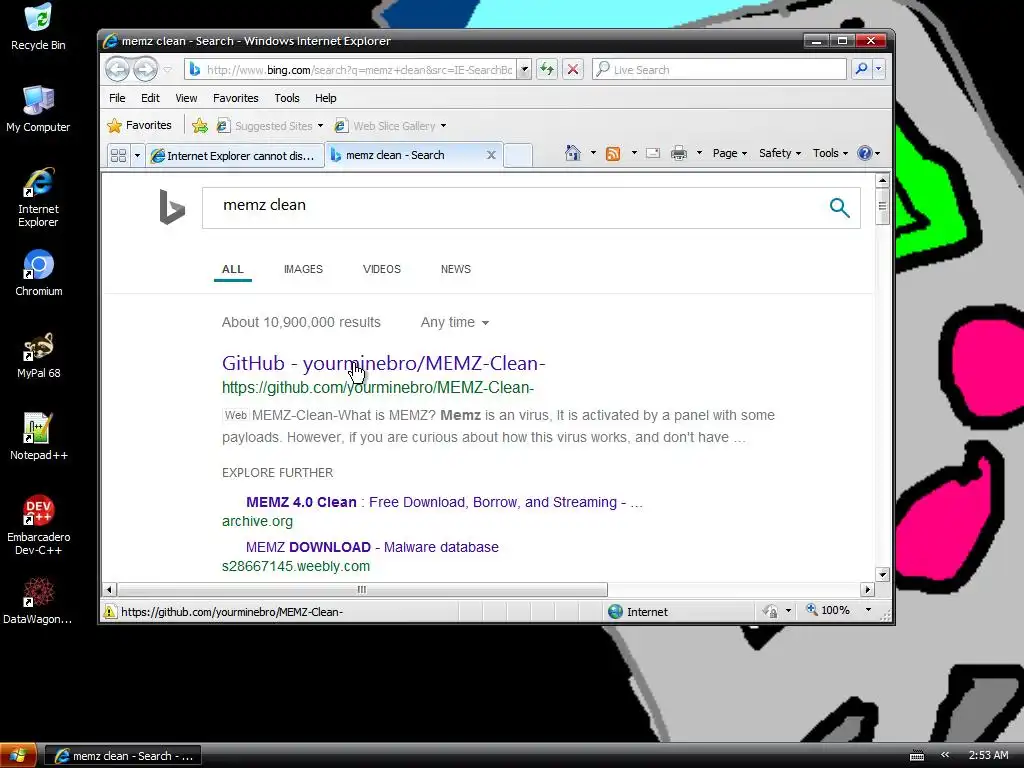Screen dimensions: 1024x768
Task: Click the memz clean taskbar button
Action: pos(123,756)
